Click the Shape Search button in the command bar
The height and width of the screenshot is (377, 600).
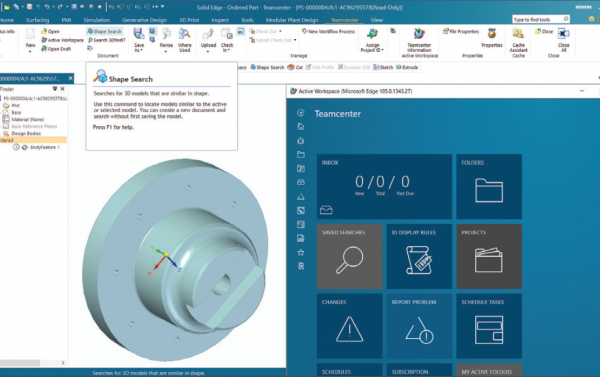coord(267,67)
